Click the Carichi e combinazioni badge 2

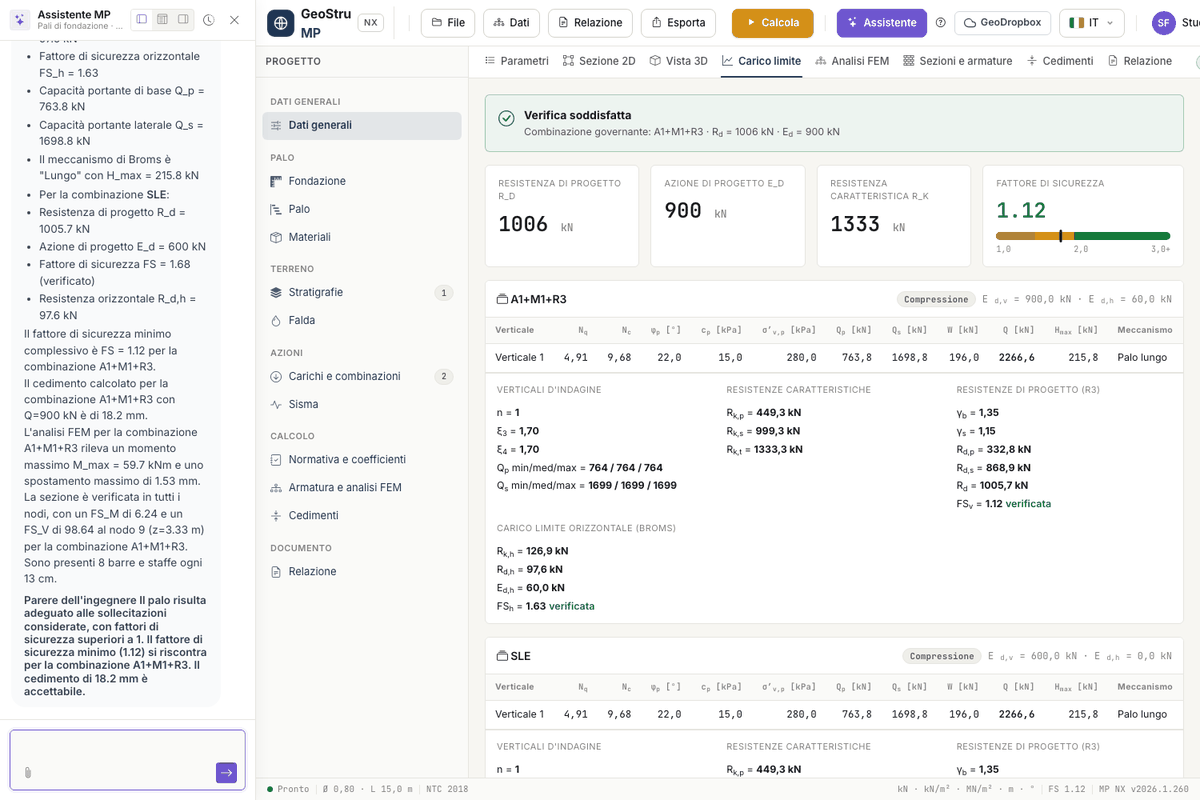pos(443,376)
